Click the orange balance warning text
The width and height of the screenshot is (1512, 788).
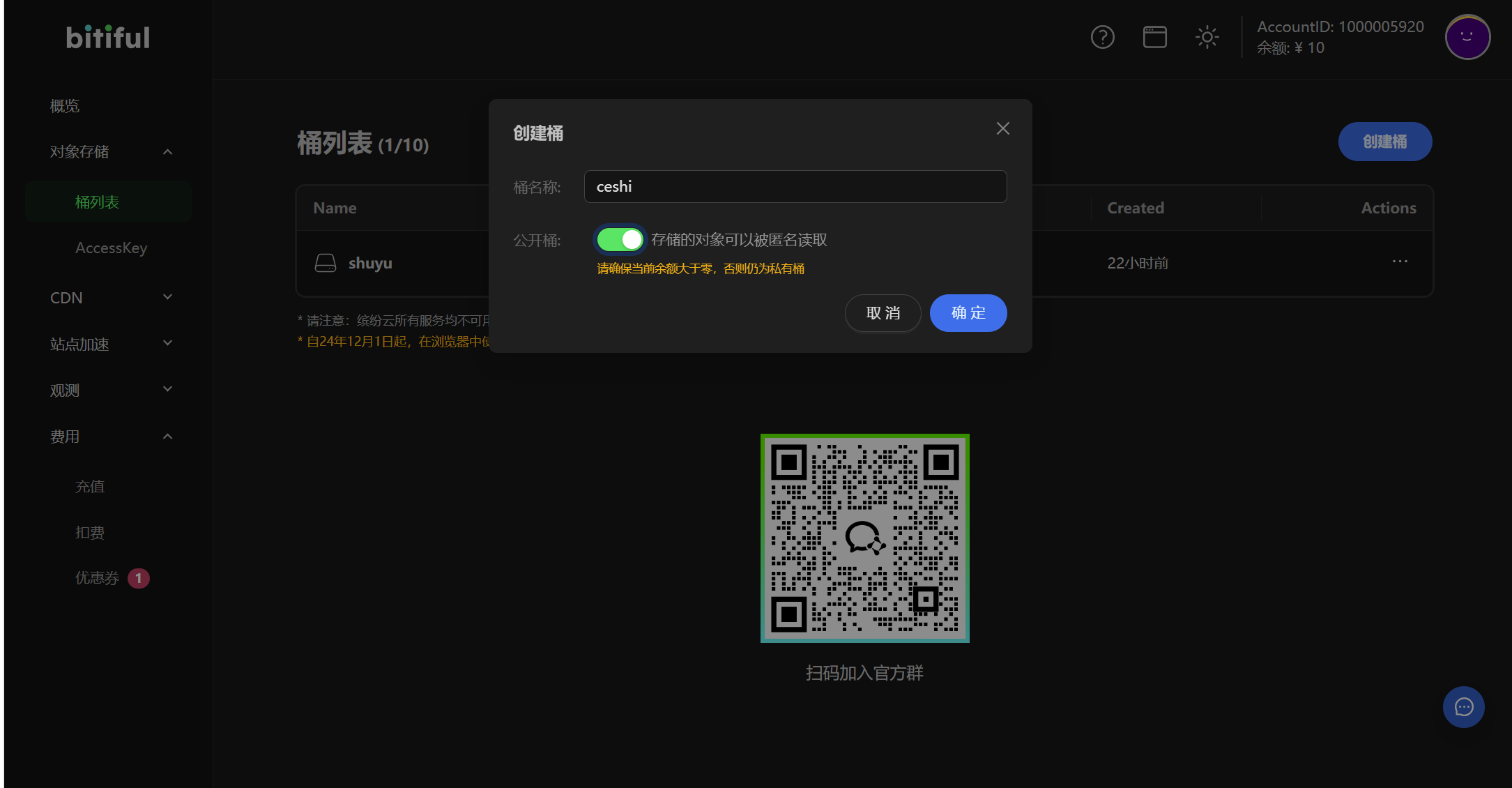tap(701, 269)
